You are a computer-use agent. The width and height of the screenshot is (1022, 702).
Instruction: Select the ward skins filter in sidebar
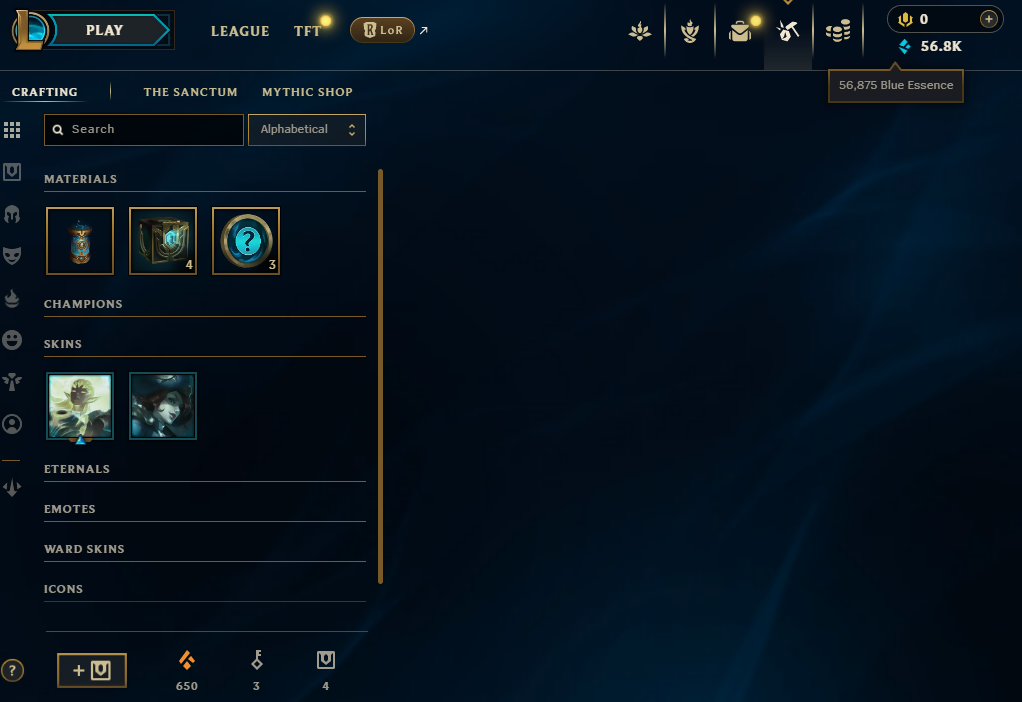coord(12,381)
